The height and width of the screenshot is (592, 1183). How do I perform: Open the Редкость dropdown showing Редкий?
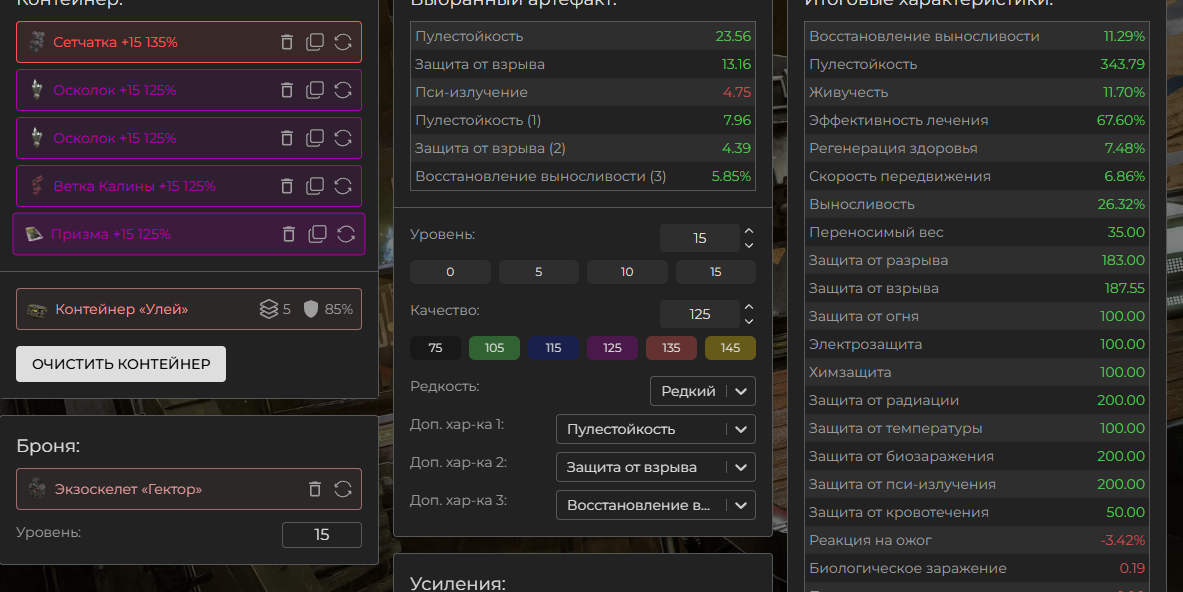point(702,391)
